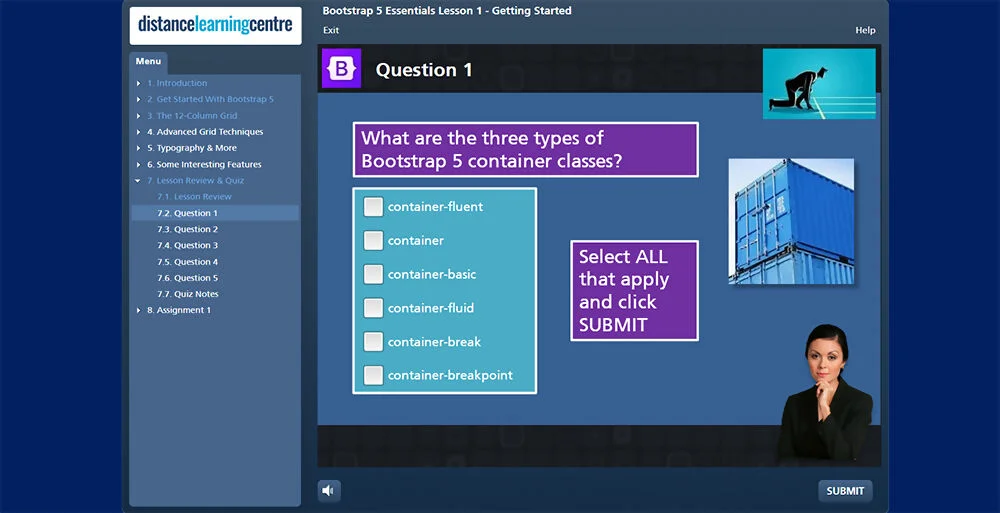1000x513 pixels.
Task: Tick the container-break checkbox
Action: pos(373,342)
